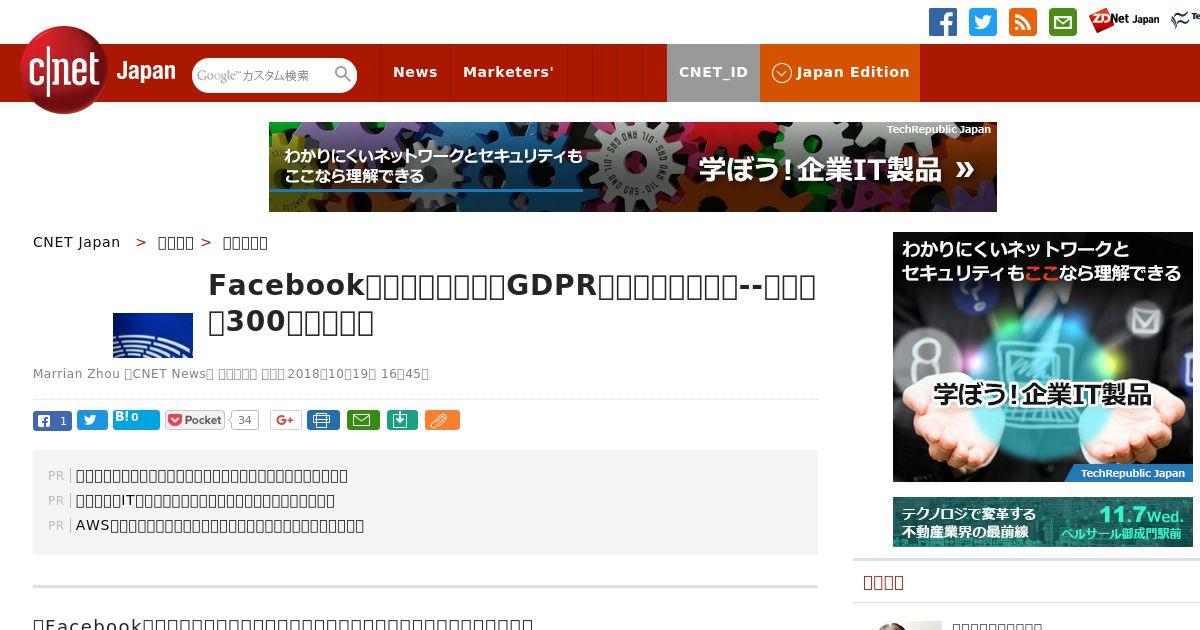
Task: Click the search magnifier icon
Action: [343, 74]
